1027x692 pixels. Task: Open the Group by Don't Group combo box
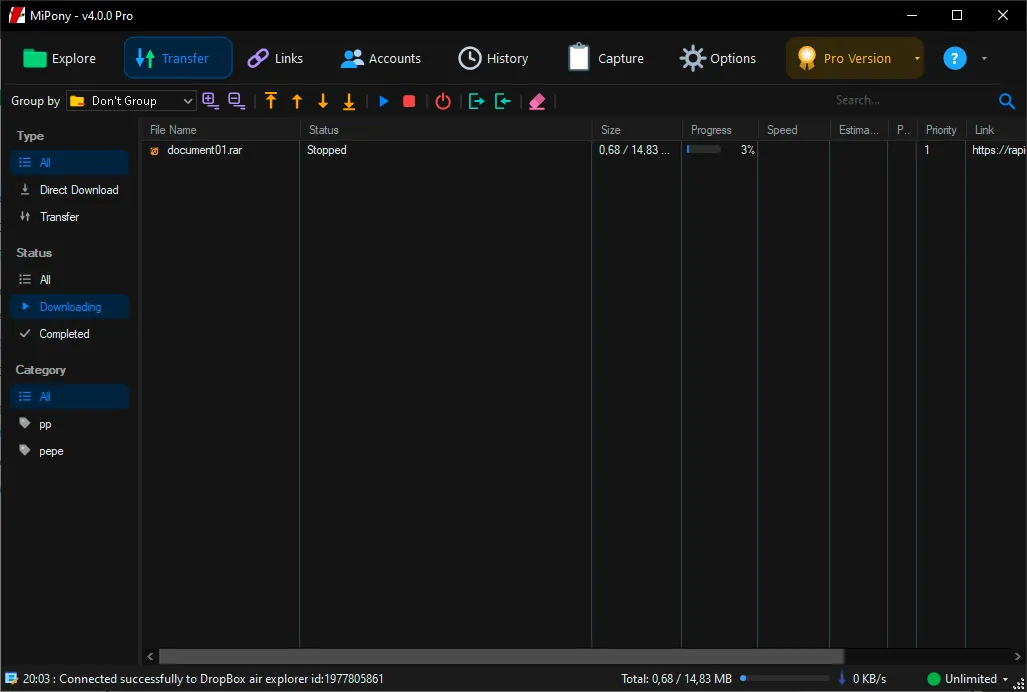pyautogui.click(x=131, y=101)
